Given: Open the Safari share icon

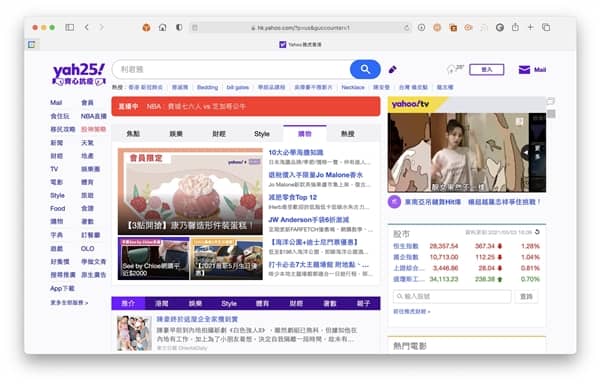Looking at the screenshot, I should tap(515, 27).
